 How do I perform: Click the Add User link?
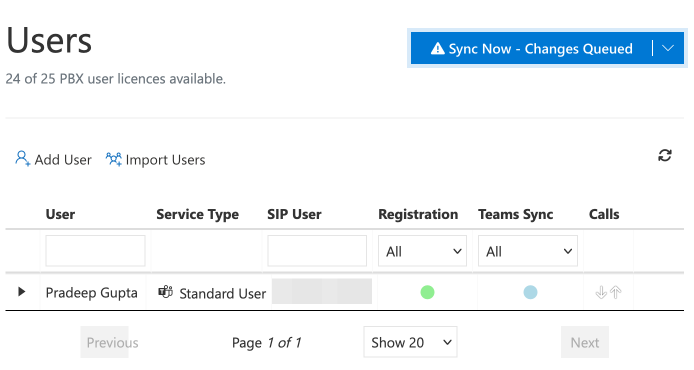tap(53, 159)
